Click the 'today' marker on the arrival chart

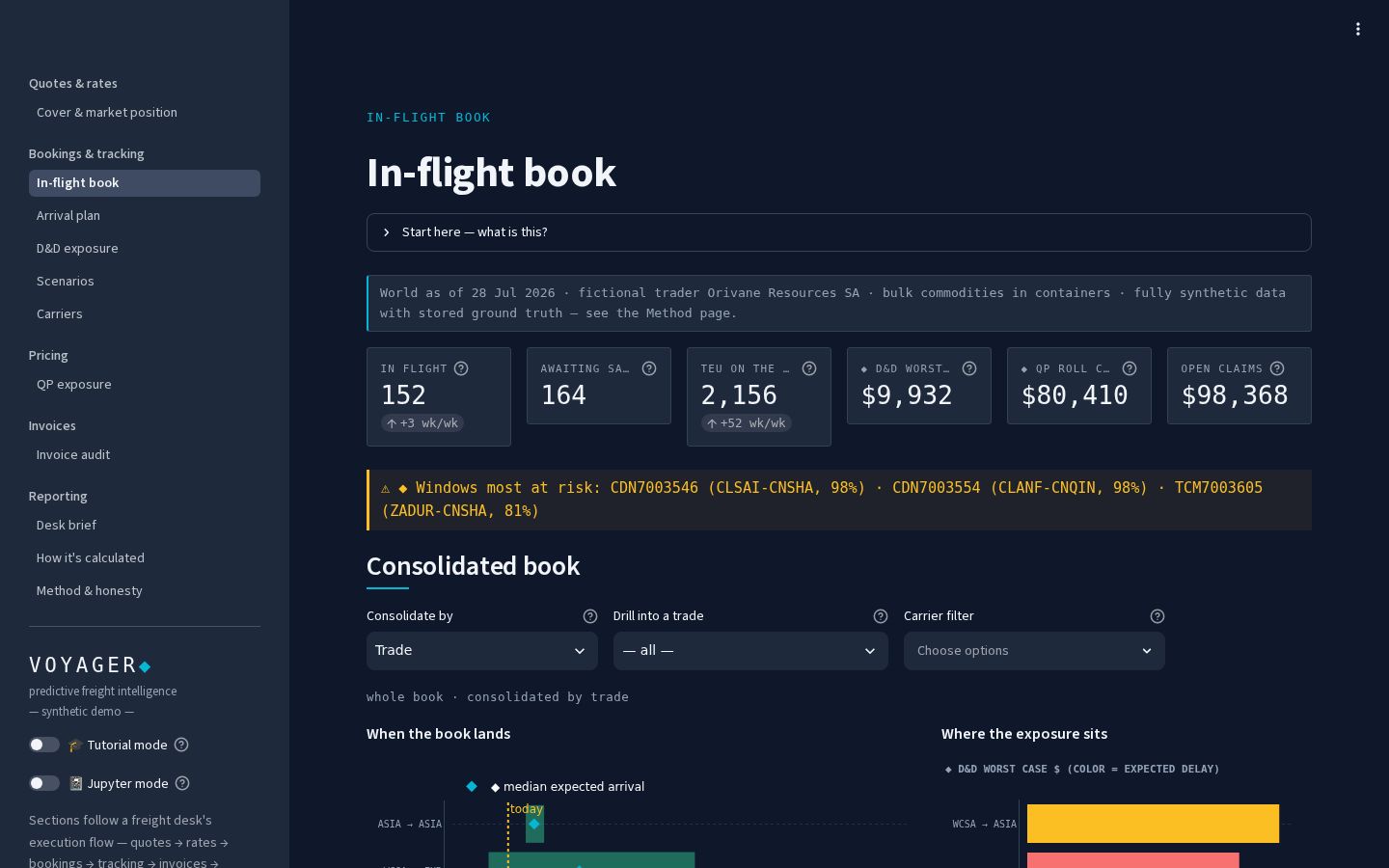527,809
